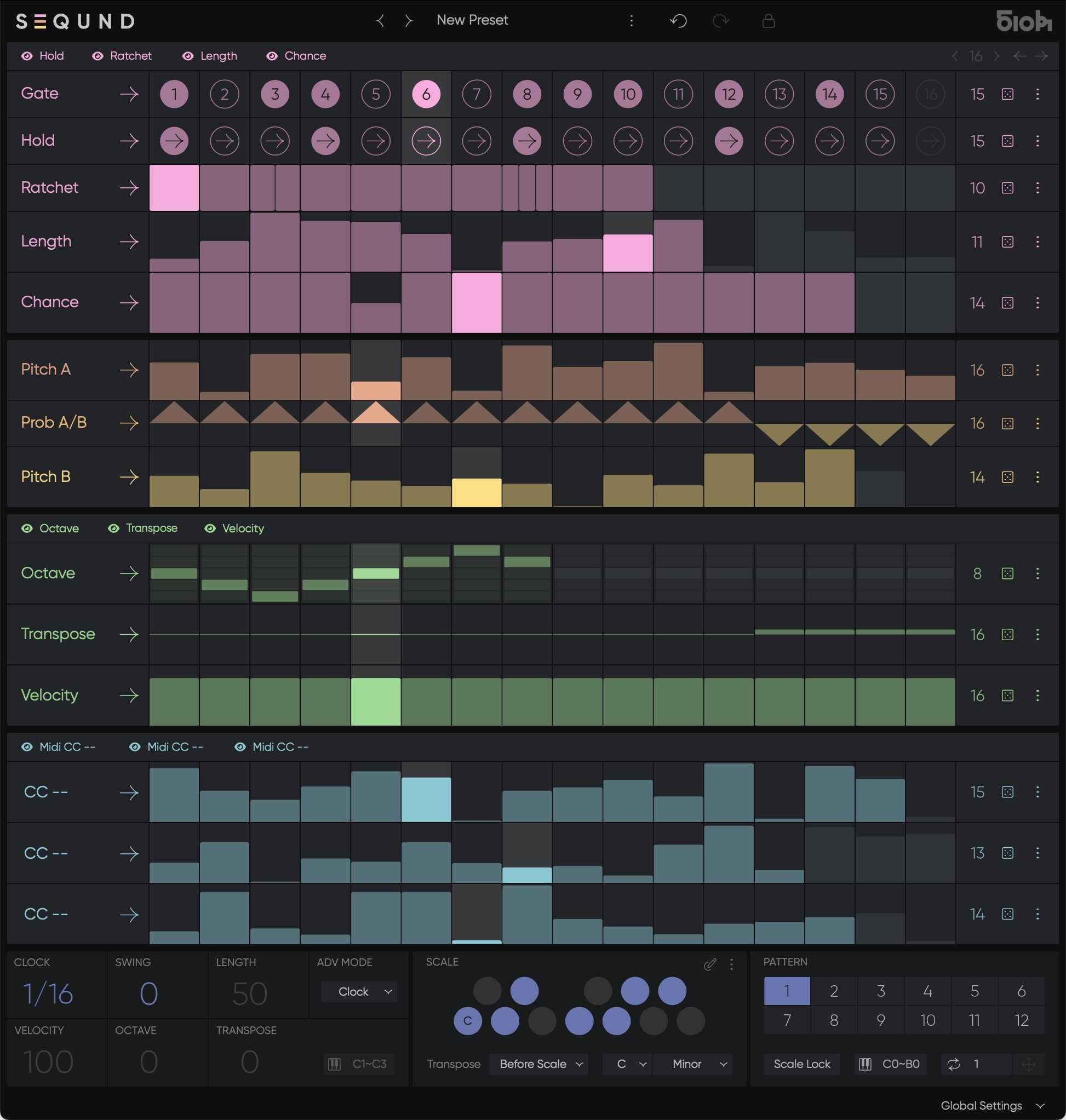
Task: Click the Ratchet row direction arrow
Action: pos(129,187)
